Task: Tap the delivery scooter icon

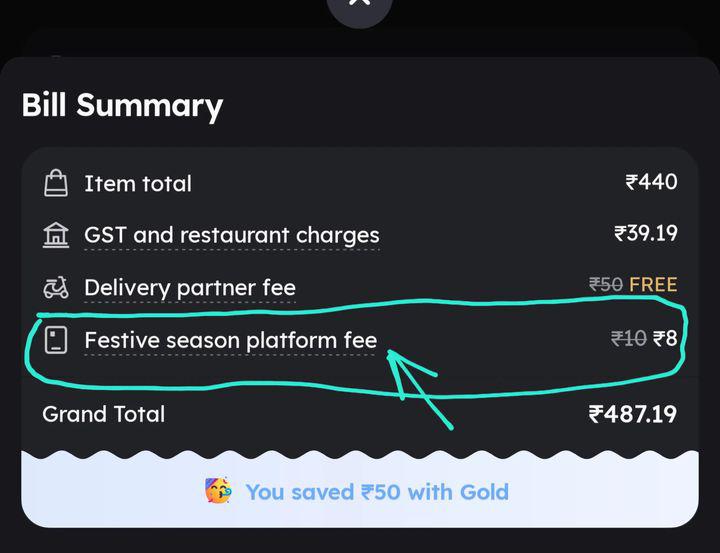Action: (x=56, y=288)
